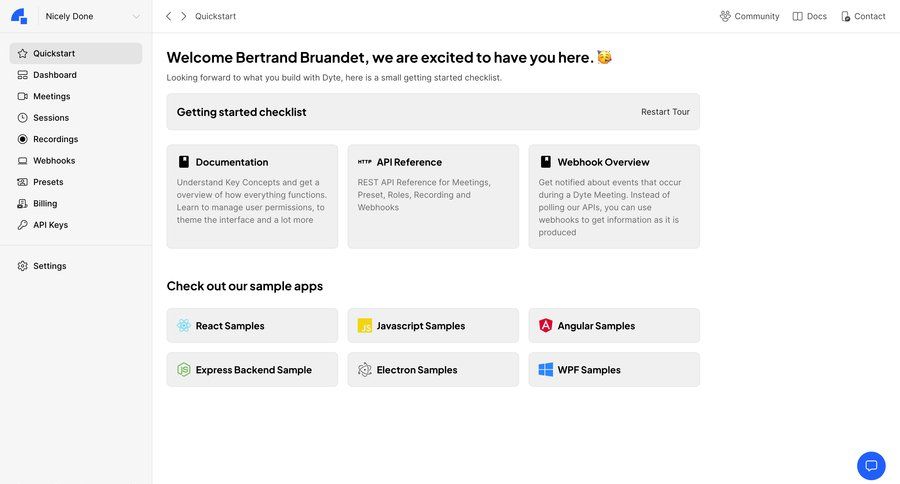Open the Webhook Overview card title
Screen dimensions: 900x484
pos(603,162)
